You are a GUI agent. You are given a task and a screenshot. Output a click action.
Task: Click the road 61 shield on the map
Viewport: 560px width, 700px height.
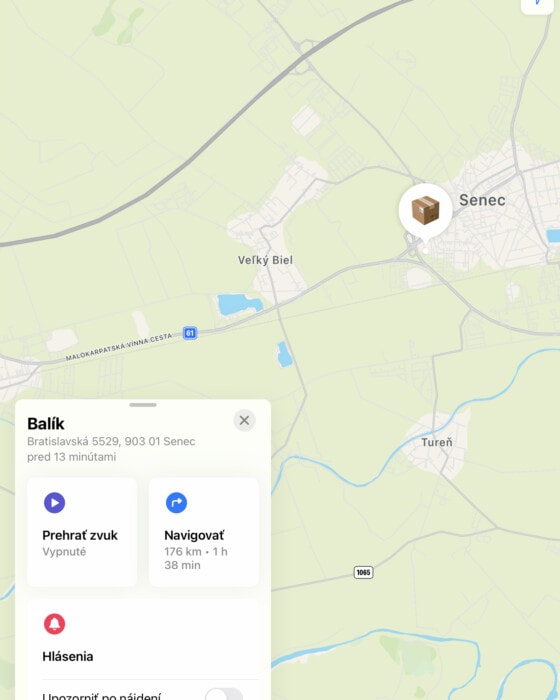(x=190, y=333)
